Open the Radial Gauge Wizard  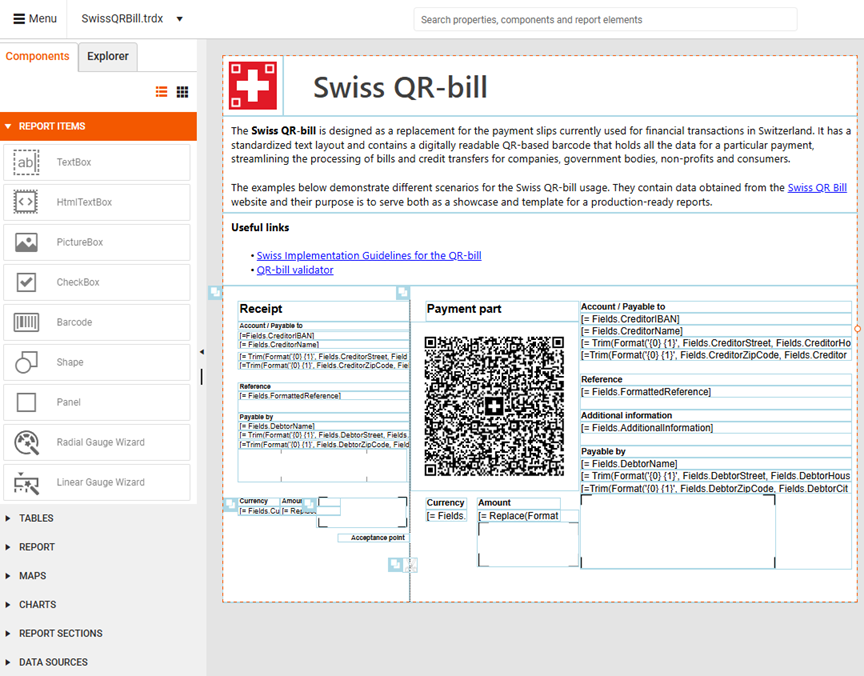pyautogui.click(x=96, y=442)
